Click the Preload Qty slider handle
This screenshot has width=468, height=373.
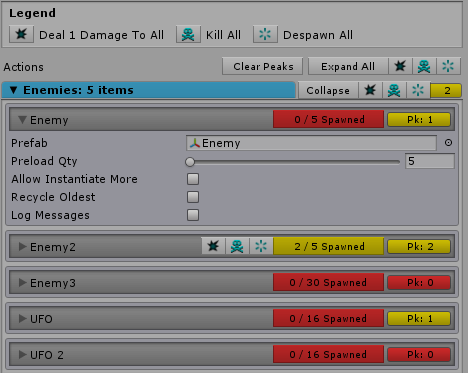click(190, 162)
